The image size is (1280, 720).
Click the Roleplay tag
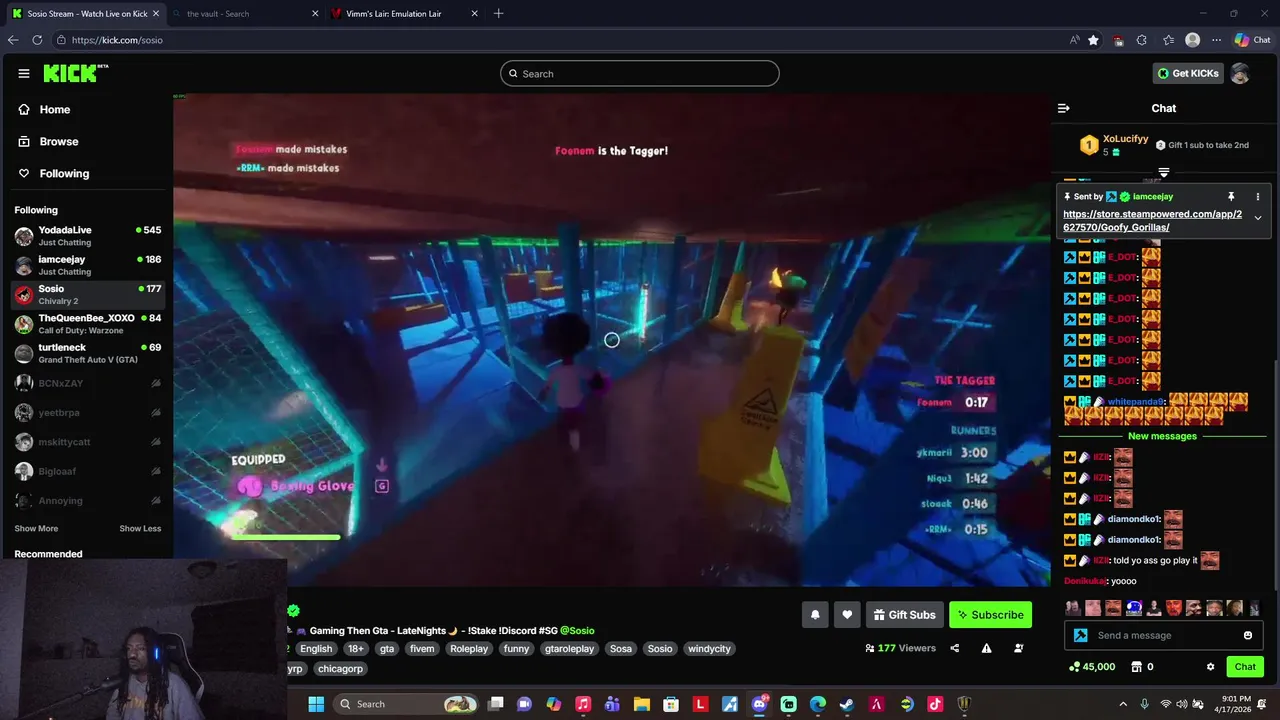tap(469, 649)
